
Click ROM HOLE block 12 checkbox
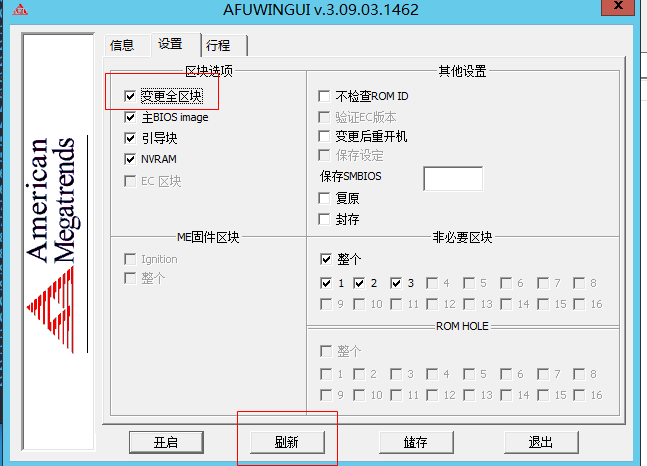432,395
